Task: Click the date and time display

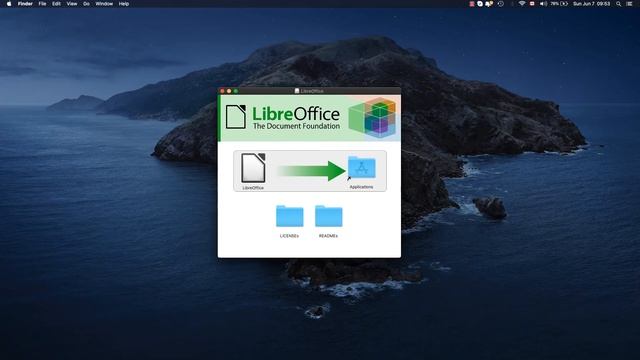Action: [x=591, y=4]
